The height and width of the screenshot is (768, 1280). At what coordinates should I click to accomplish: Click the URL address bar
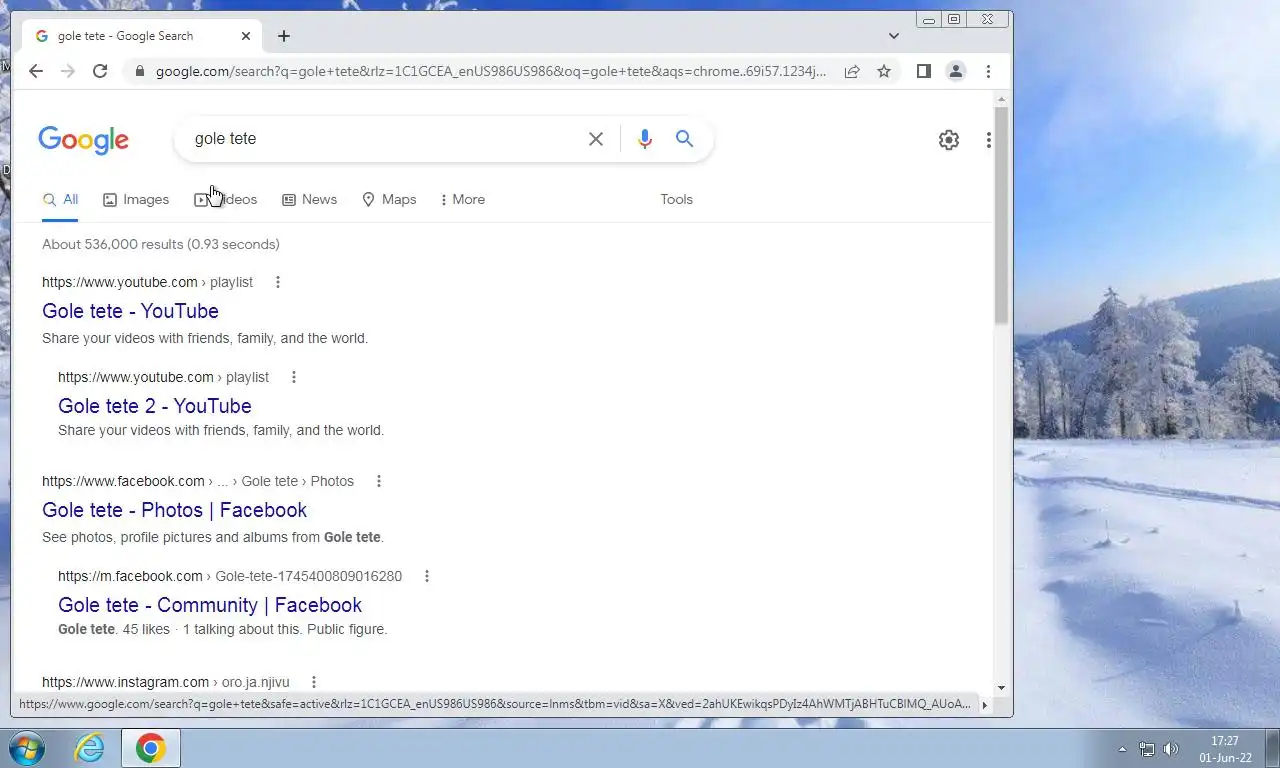490,71
